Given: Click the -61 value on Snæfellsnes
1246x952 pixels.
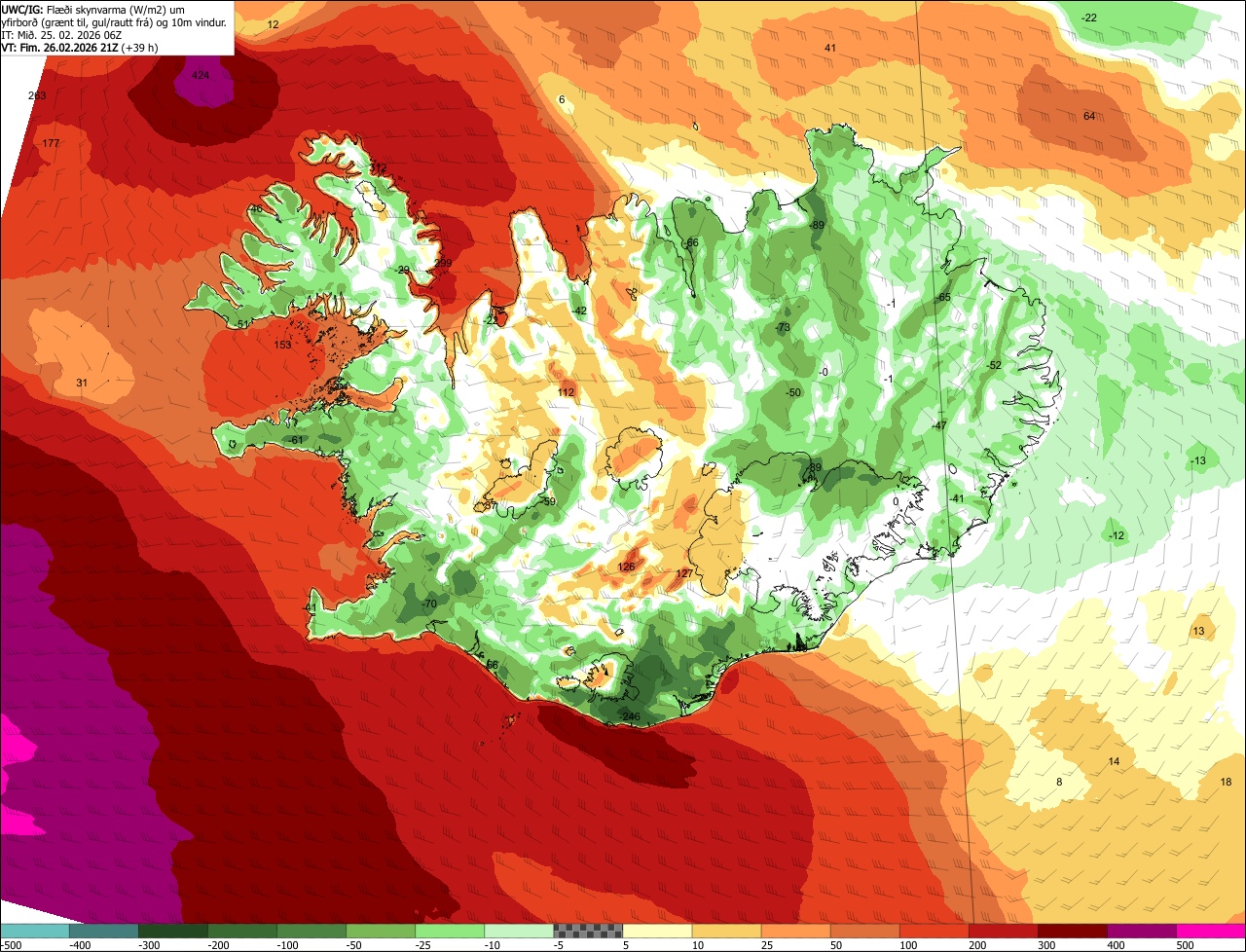Looking at the screenshot, I should pos(295,440).
